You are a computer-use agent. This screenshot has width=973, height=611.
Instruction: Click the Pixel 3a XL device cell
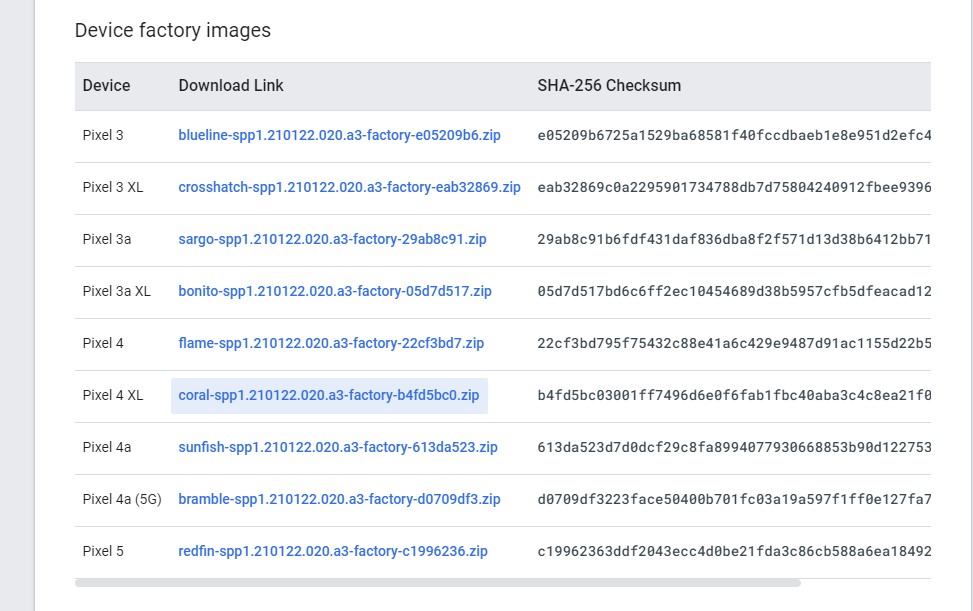click(116, 291)
